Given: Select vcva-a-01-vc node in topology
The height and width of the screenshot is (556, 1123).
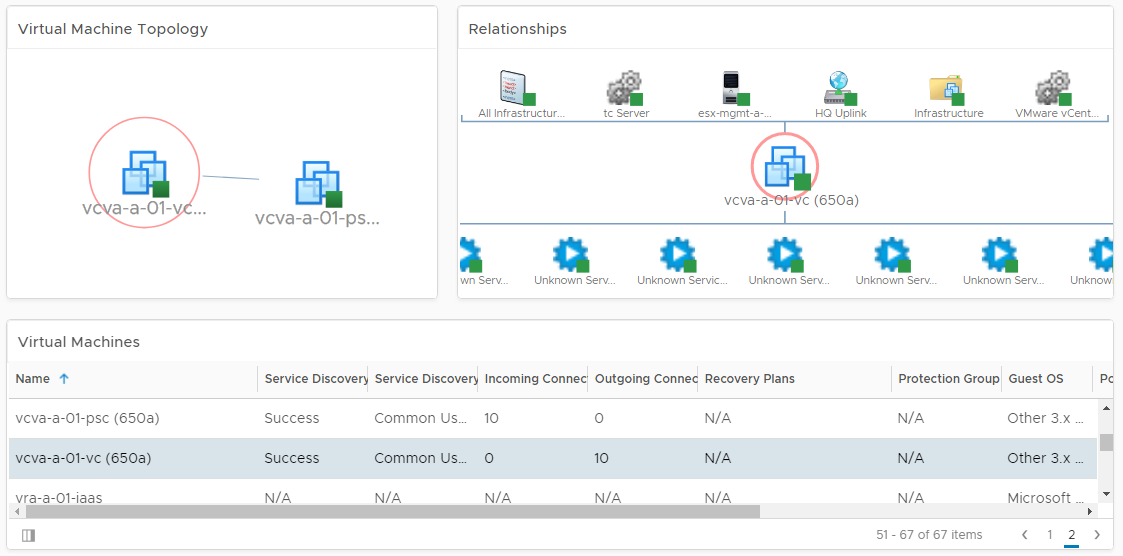Looking at the screenshot, I should click(x=145, y=173).
